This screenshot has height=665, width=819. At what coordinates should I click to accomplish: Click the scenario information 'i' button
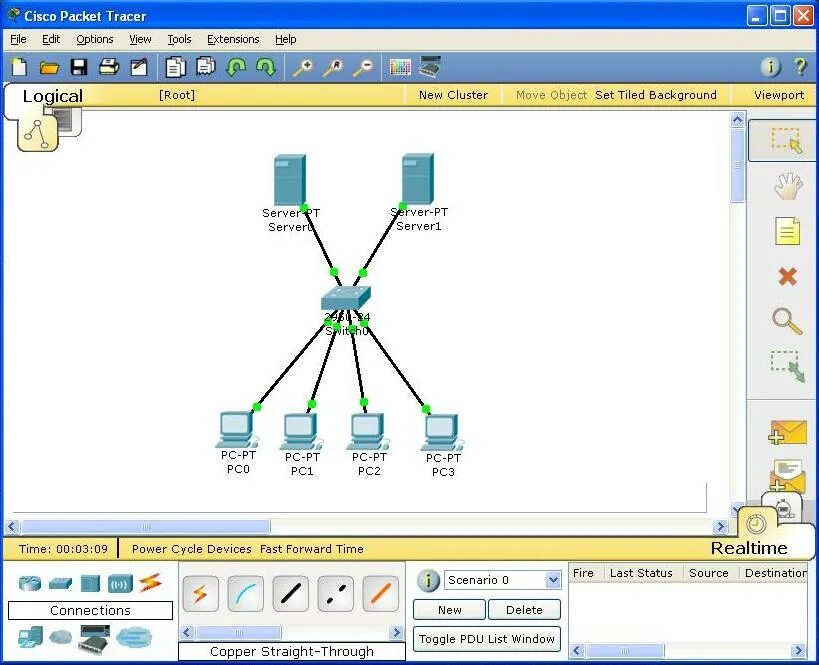(x=428, y=580)
